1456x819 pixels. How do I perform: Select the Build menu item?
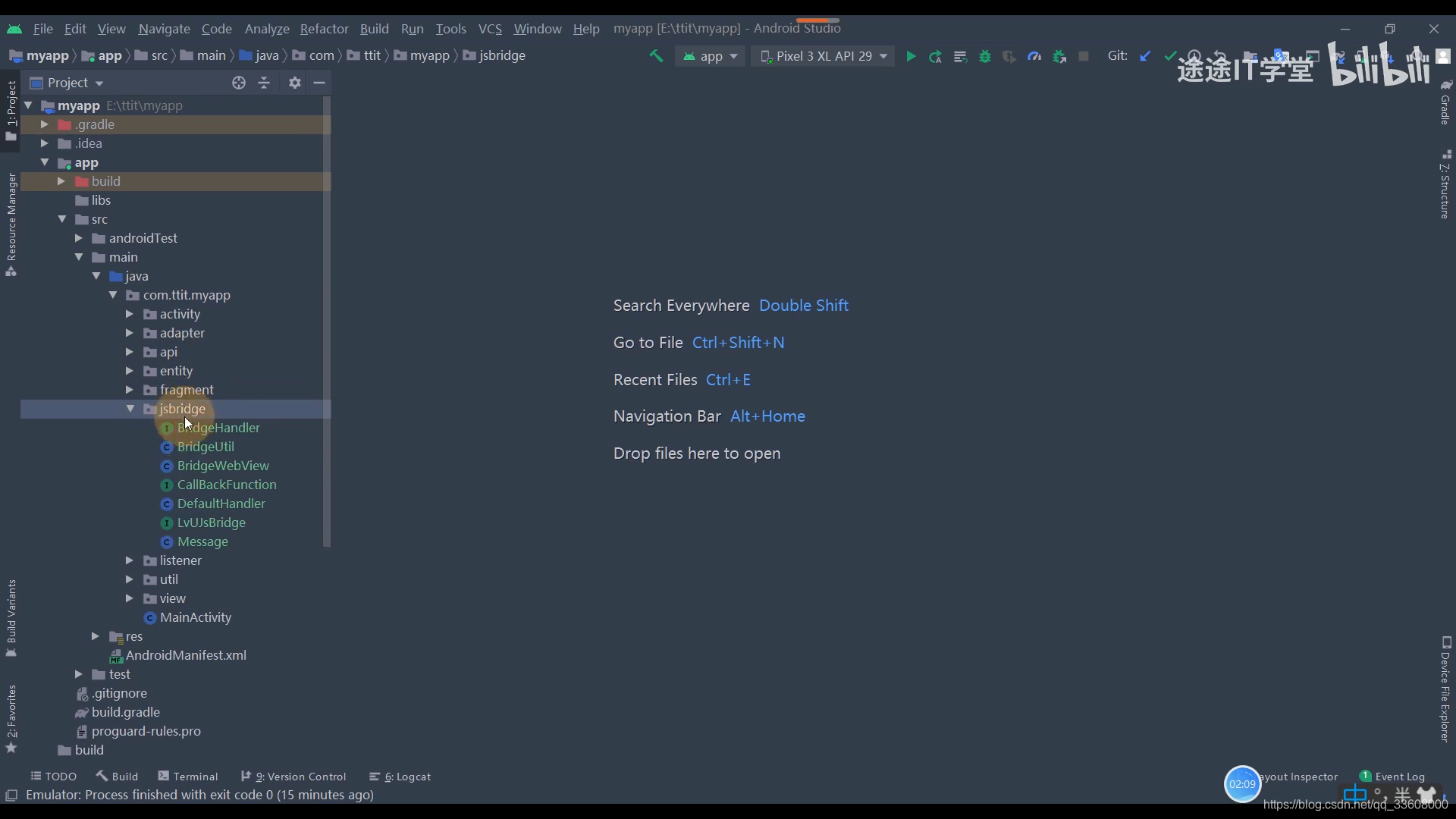pos(374,28)
